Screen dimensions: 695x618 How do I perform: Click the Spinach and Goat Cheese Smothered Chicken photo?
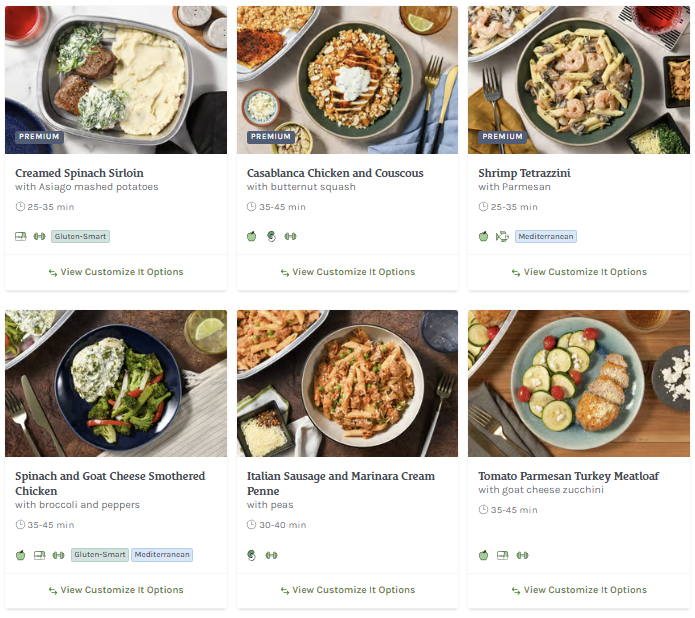[x=116, y=383]
